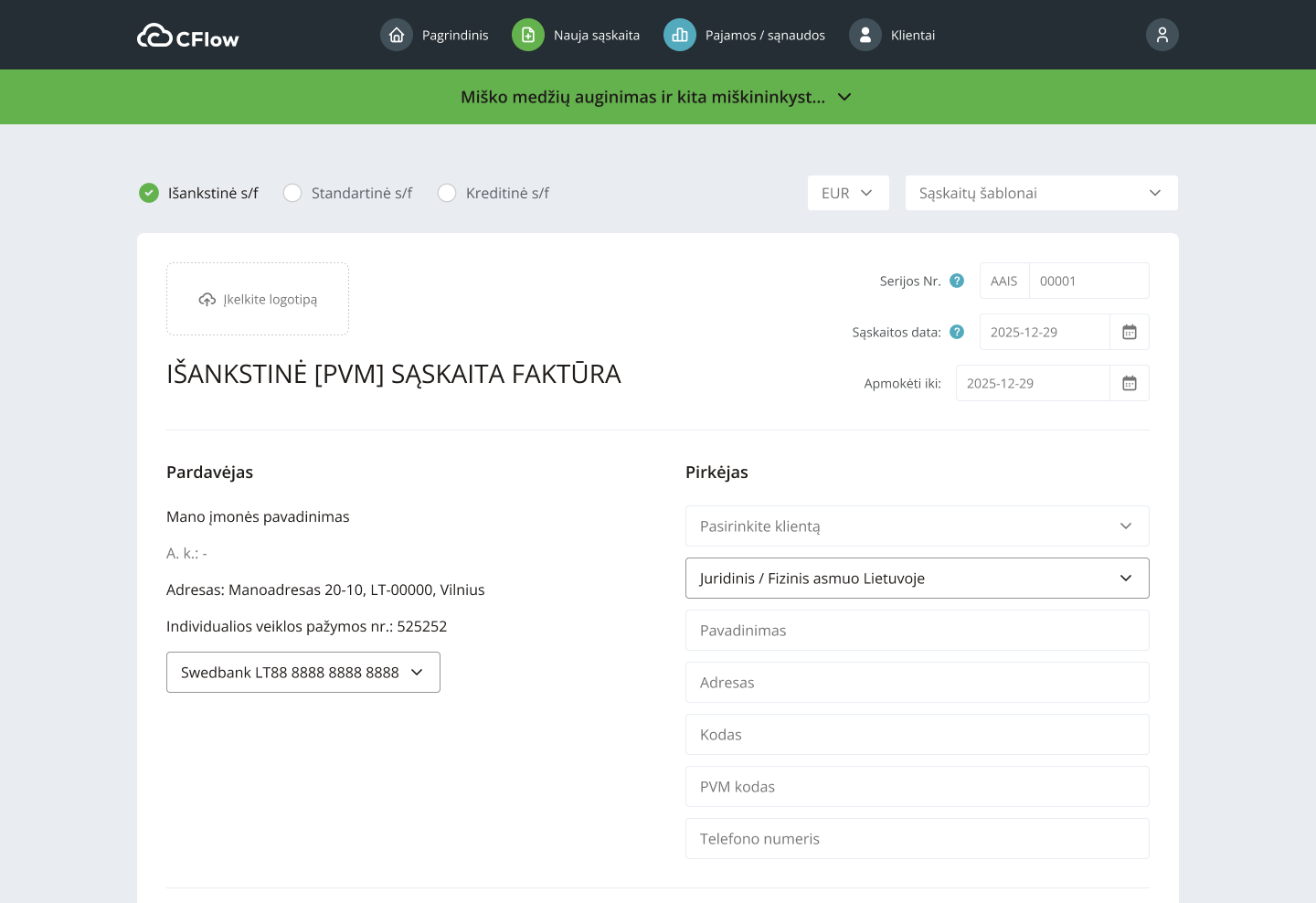
Task: Click the Nauja sąskaita document icon
Action: coord(528,35)
